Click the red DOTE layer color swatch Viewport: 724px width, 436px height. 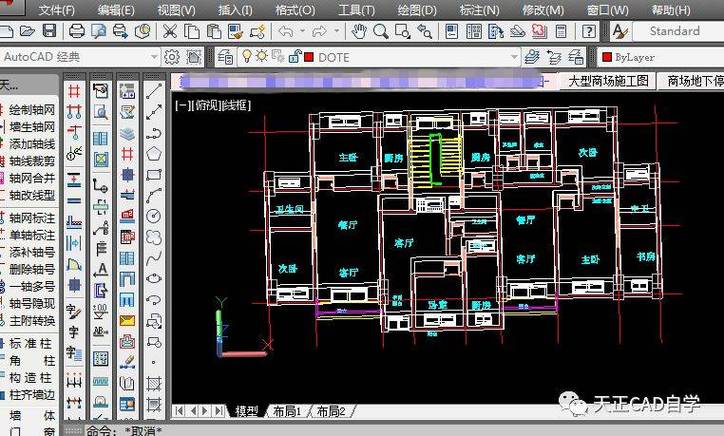[308, 57]
